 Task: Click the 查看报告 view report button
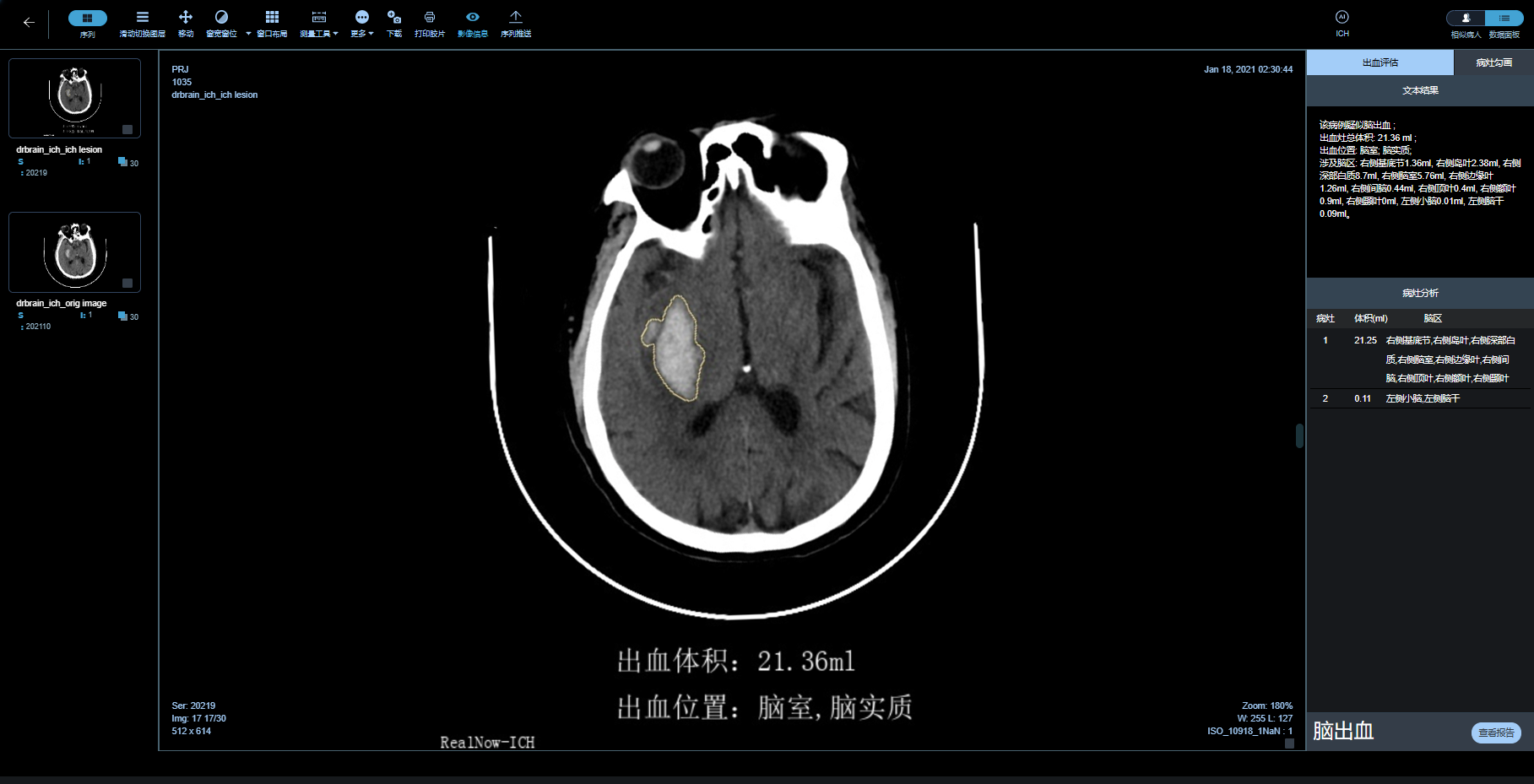[1495, 733]
